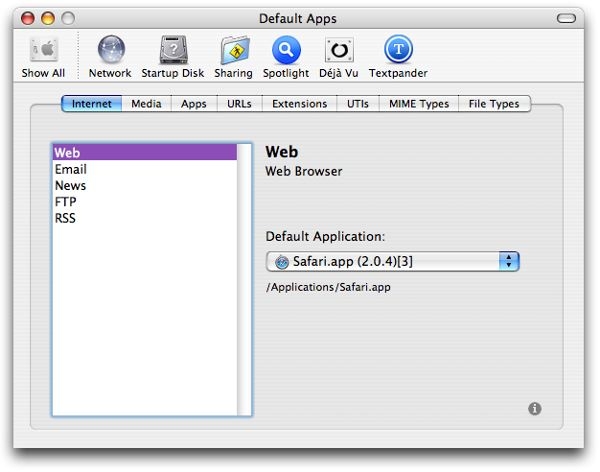Click the toolbar toggle pill button
Screen dimensions: 600x472
click(566, 18)
